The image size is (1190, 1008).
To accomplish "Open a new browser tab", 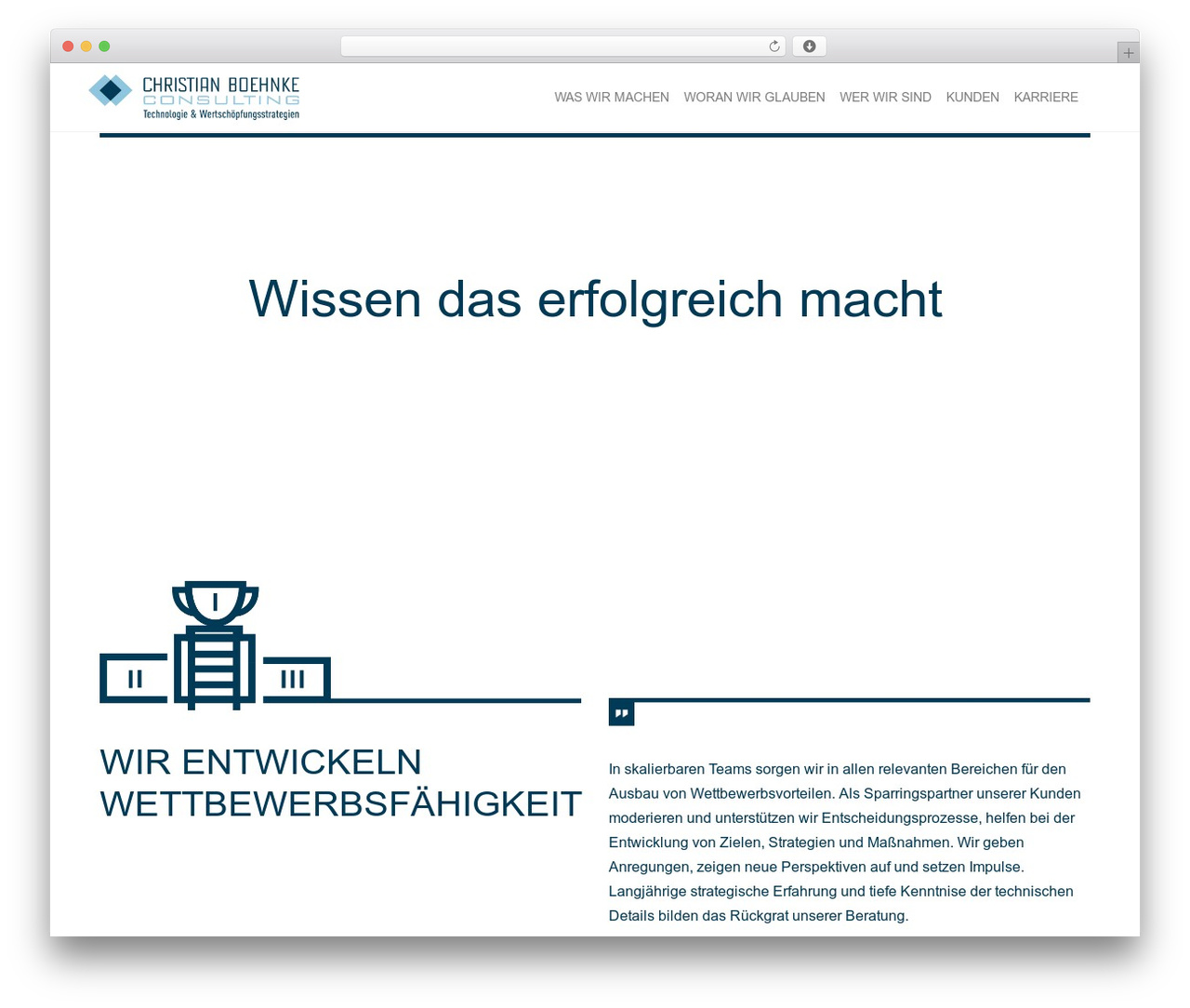I will click(1128, 53).
